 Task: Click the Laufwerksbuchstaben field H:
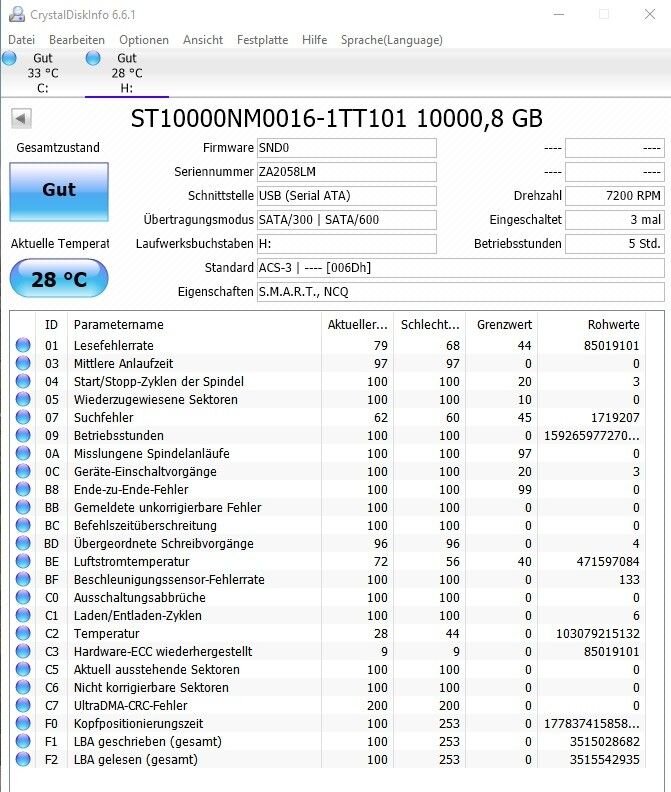[x=347, y=244]
